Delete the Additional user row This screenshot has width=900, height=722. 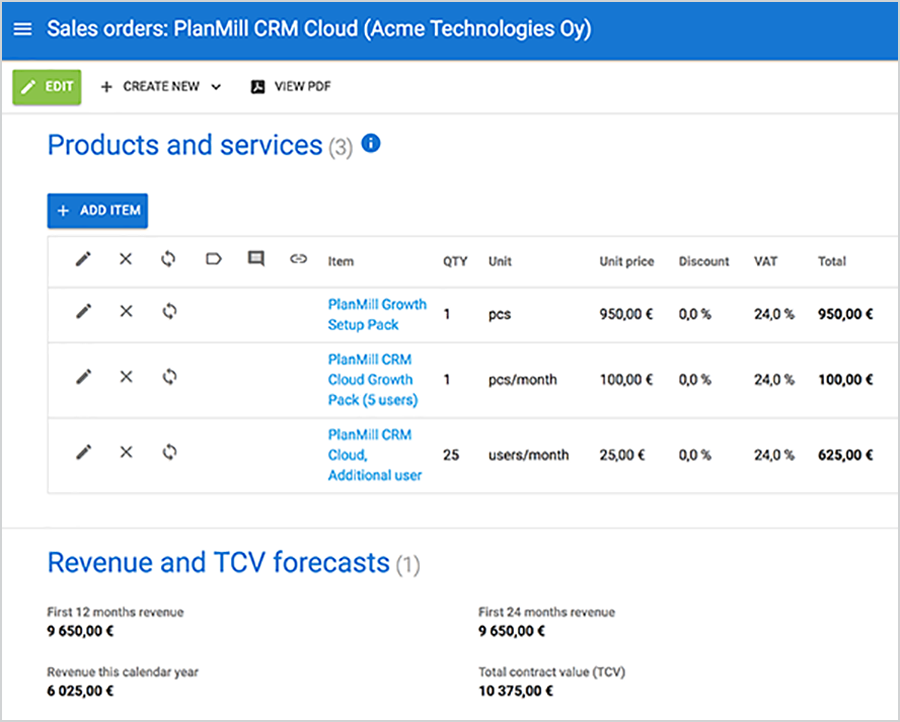pos(126,452)
